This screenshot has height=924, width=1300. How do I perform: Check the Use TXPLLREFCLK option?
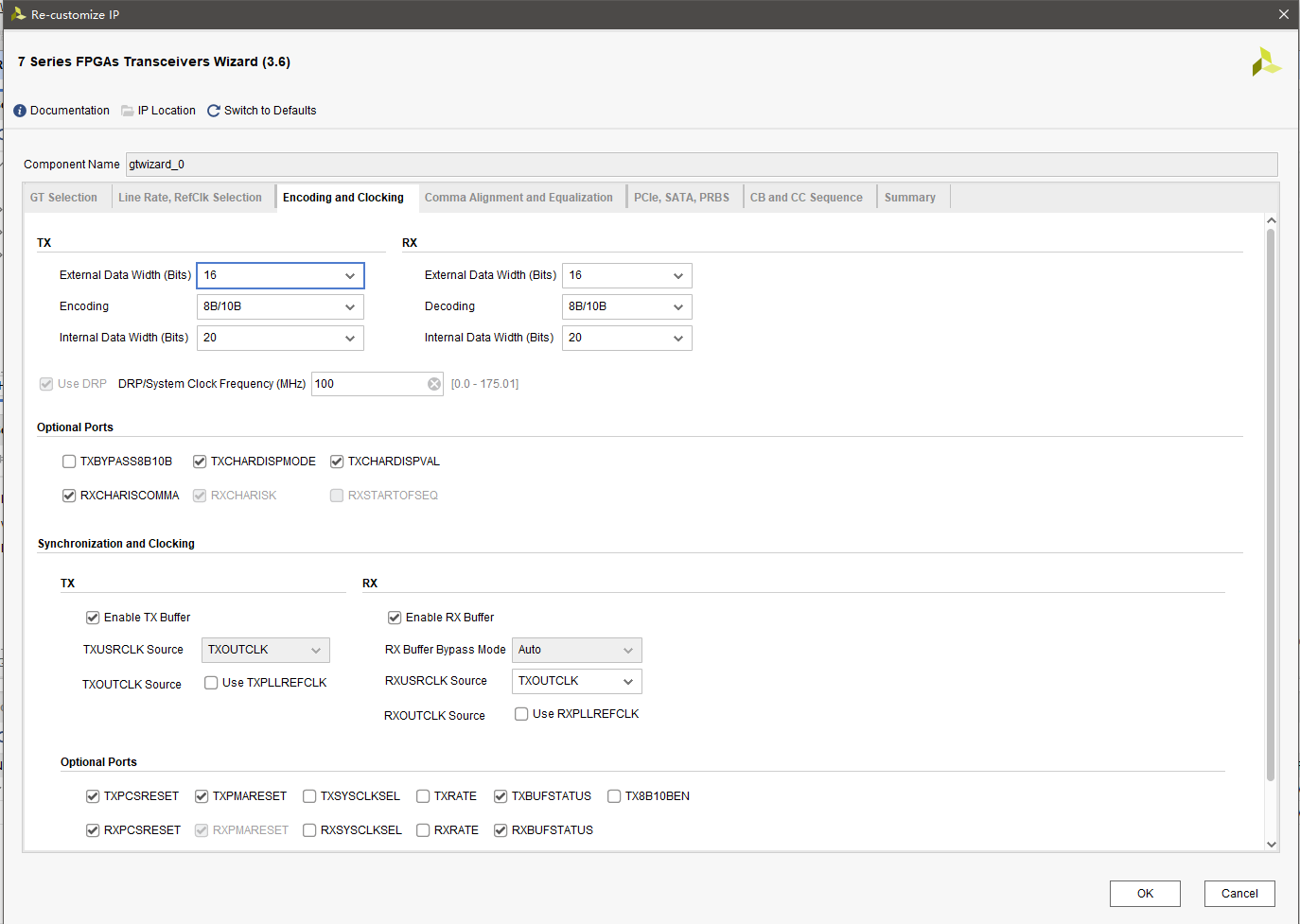pos(211,683)
